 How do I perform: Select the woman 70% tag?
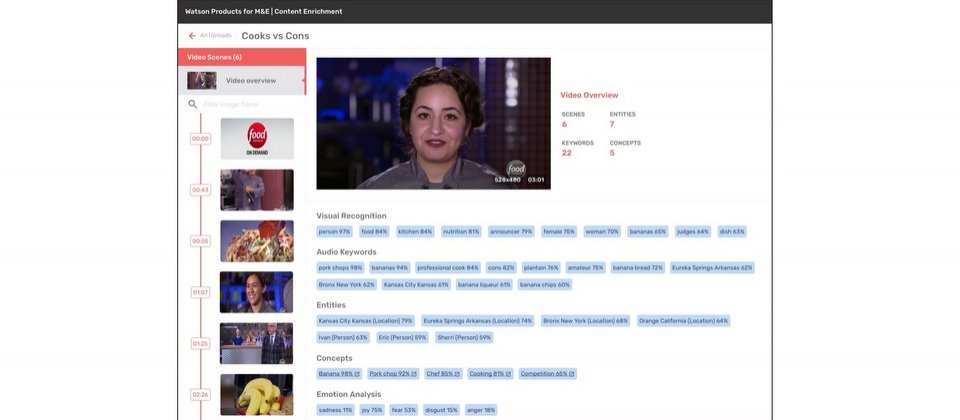(602, 231)
